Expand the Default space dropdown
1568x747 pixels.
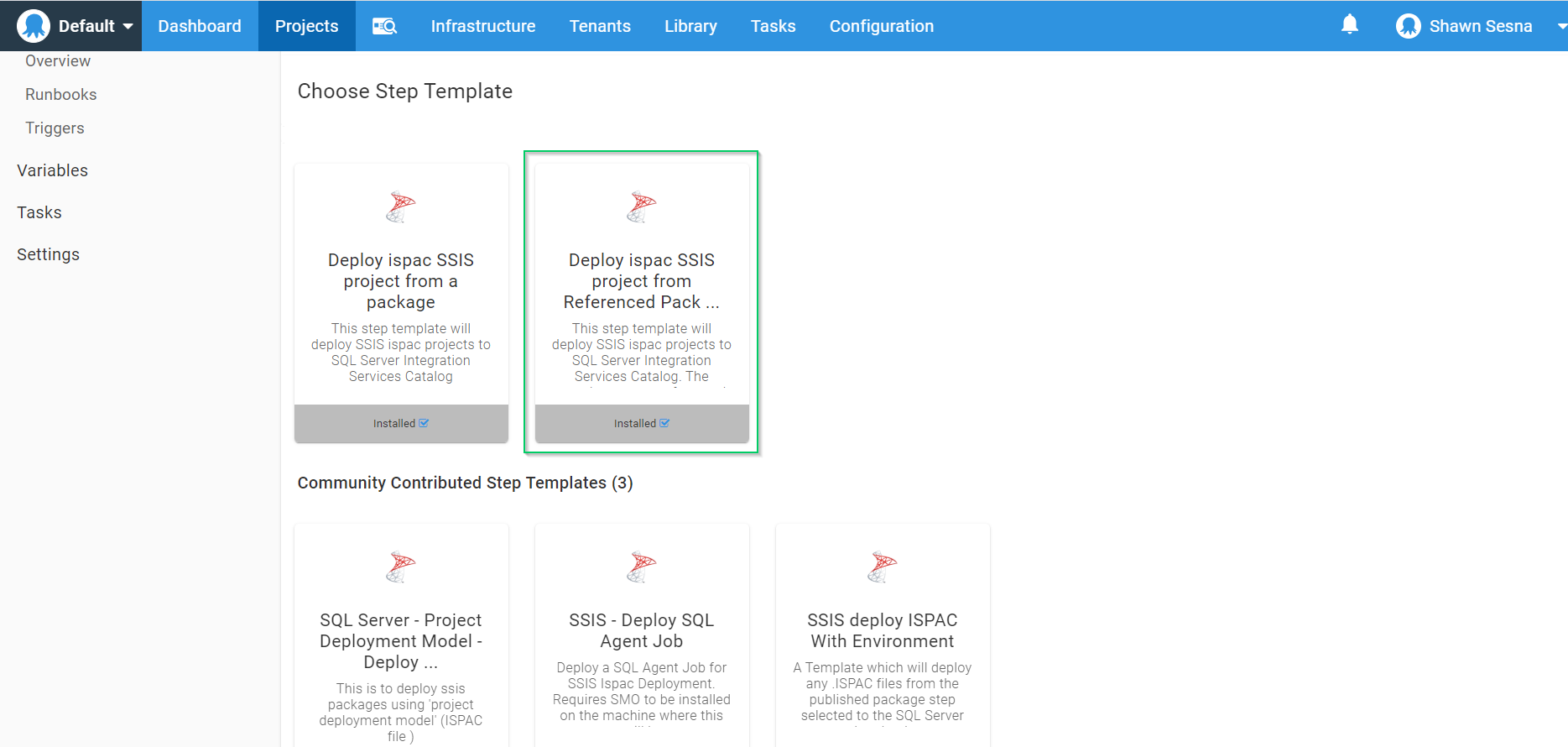coord(128,26)
